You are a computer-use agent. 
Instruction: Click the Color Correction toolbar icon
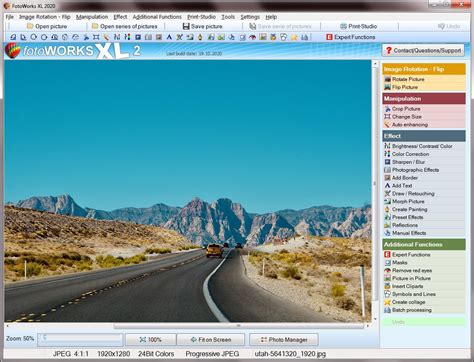pyautogui.click(x=127, y=37)
